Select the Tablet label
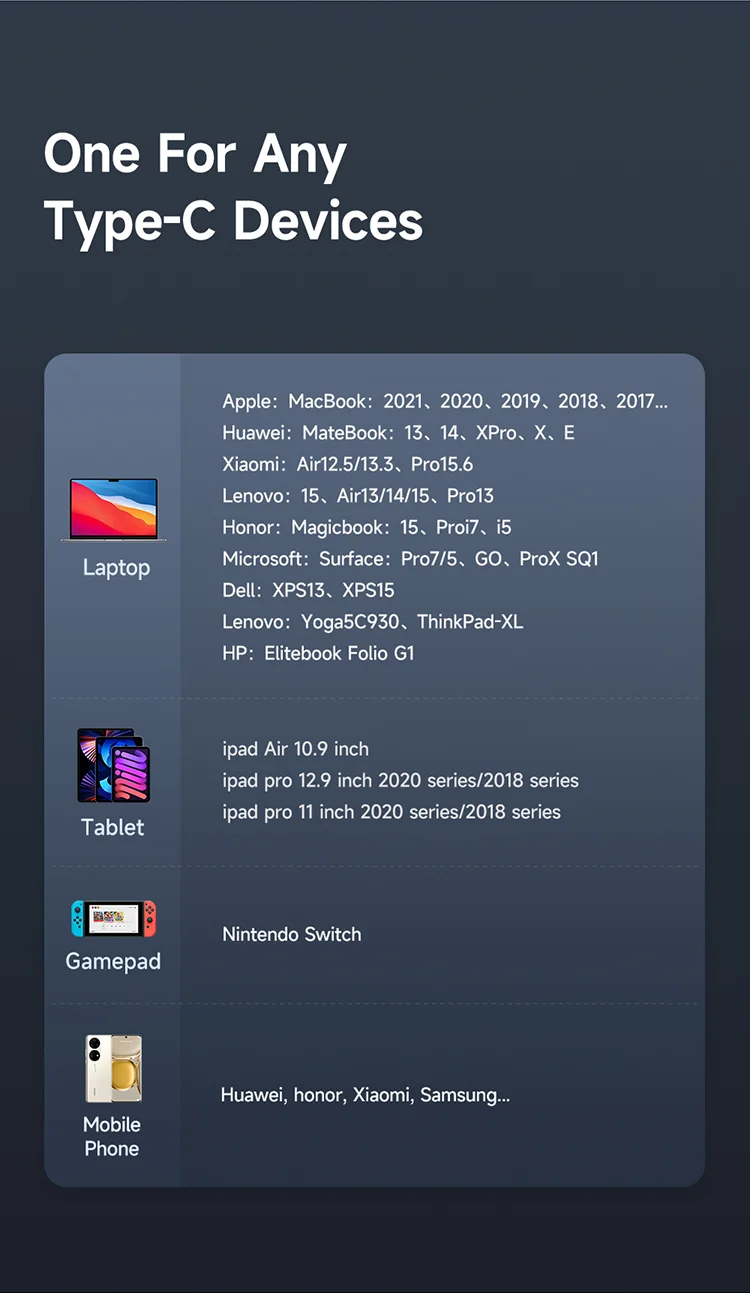 tap(113, 827)
